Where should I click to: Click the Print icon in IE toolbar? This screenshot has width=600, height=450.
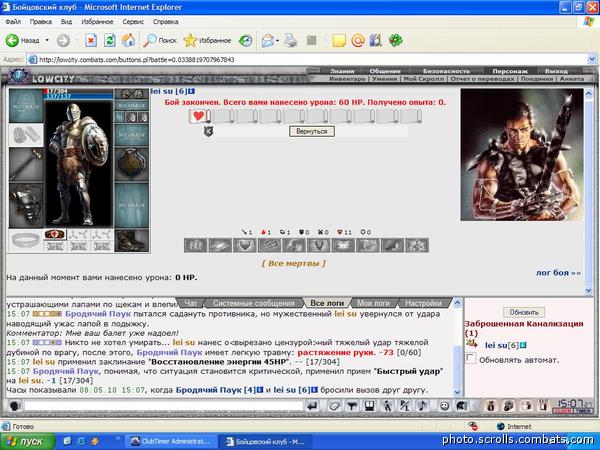(x=290, y=40)
